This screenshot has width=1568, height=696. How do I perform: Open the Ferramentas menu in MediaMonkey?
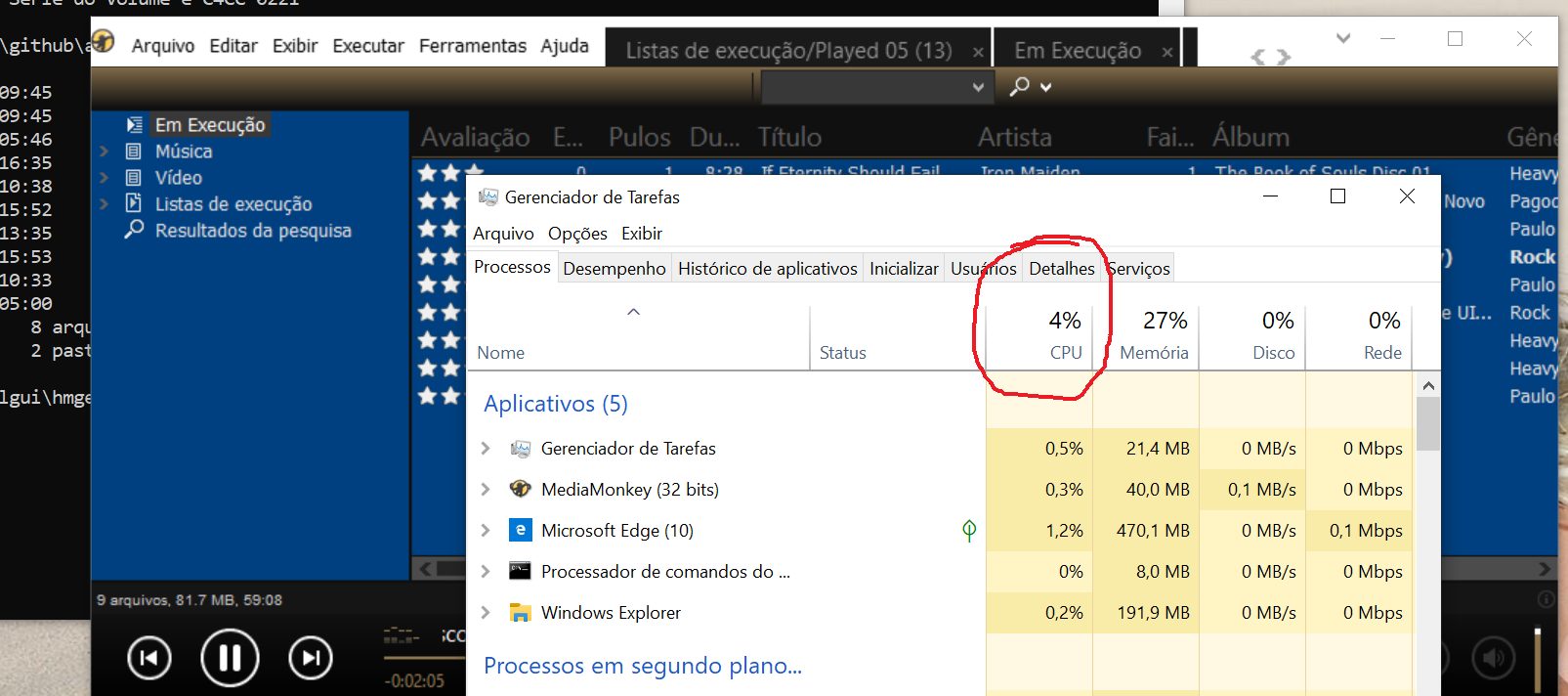473,46
